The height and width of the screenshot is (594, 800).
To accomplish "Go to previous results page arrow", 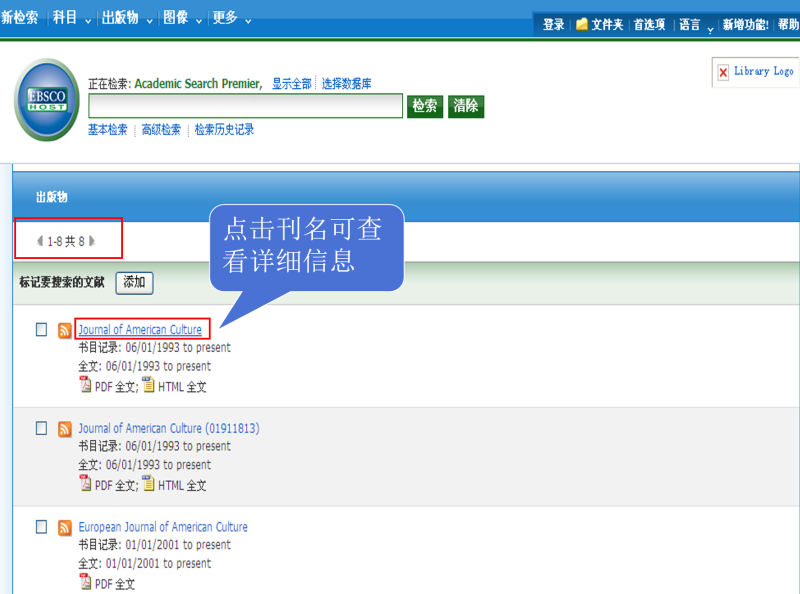I will tap(40, 241).
